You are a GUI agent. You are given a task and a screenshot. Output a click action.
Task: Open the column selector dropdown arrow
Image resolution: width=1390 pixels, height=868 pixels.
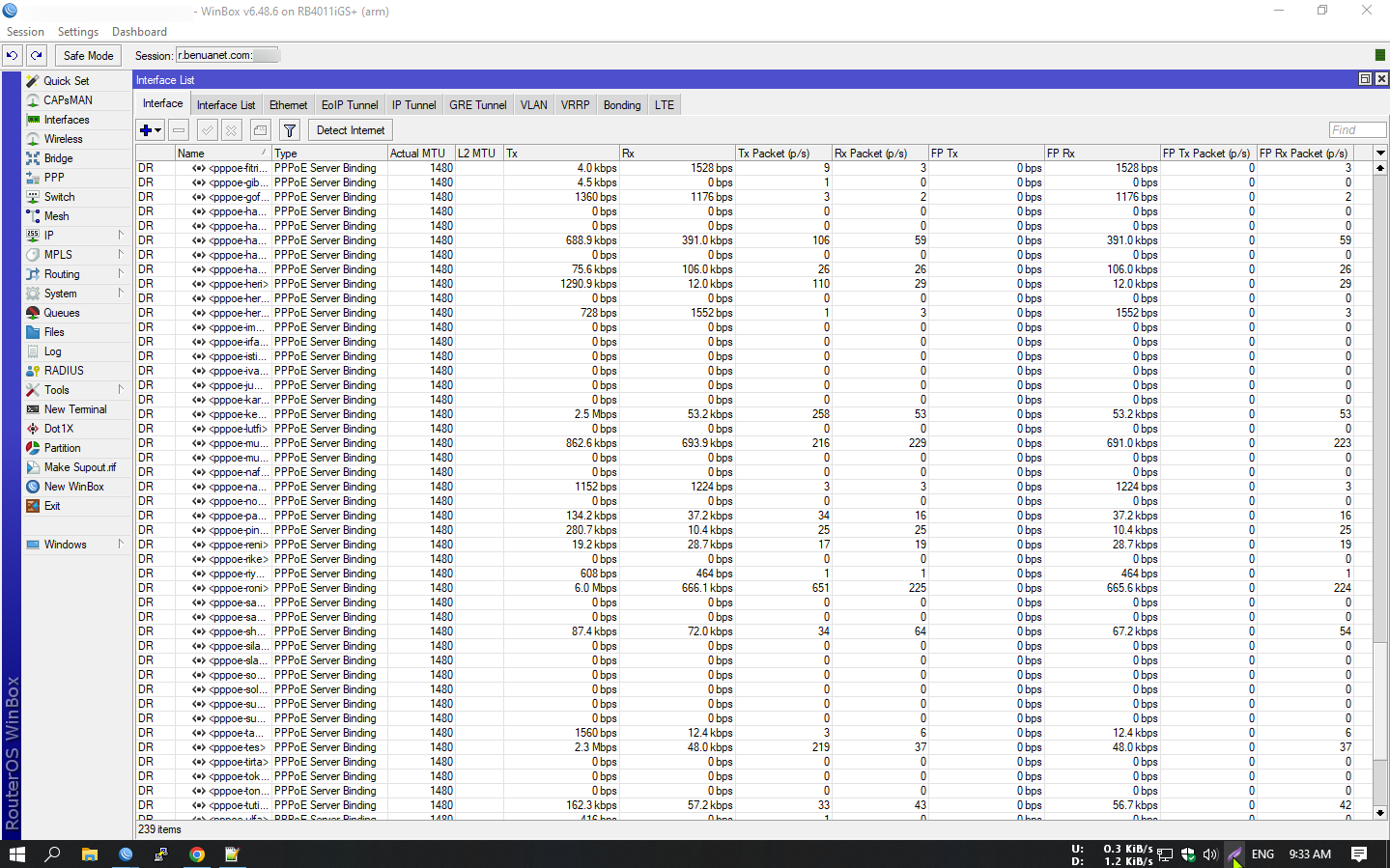coord(1380,153)
